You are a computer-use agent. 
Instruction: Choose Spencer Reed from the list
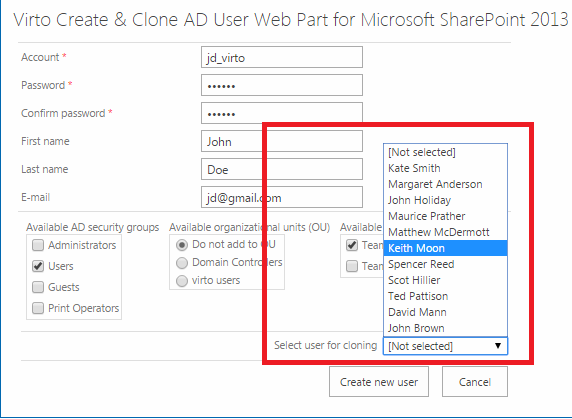(445, 264)
